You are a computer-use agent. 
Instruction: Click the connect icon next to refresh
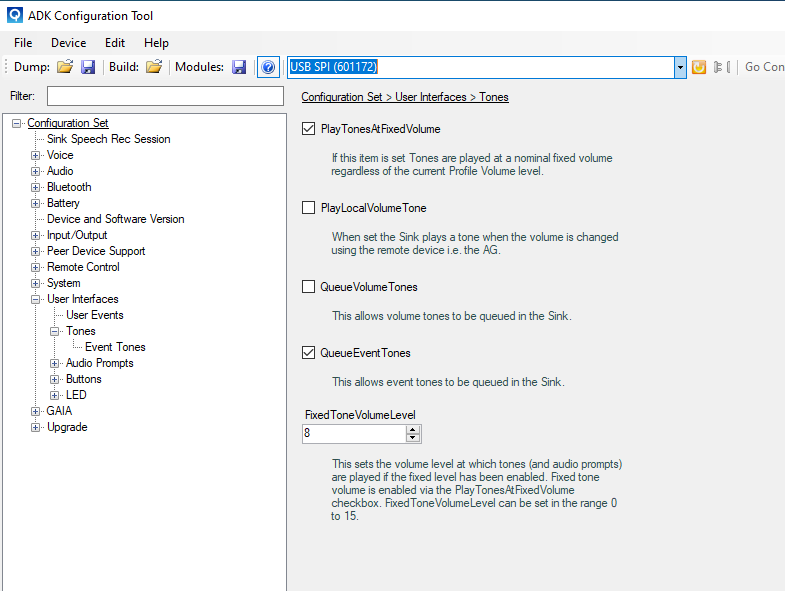[x=719, y=67]
